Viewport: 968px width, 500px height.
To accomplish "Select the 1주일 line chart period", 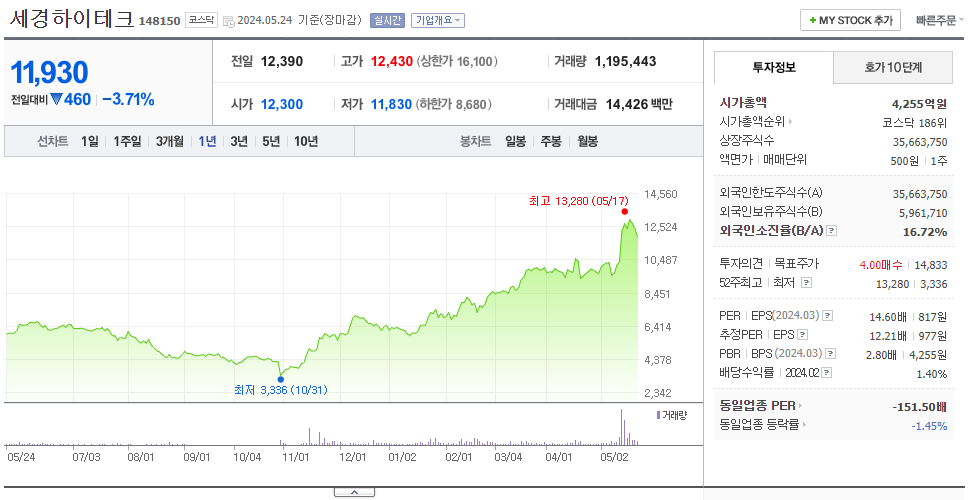I will (x=127, y=141).
